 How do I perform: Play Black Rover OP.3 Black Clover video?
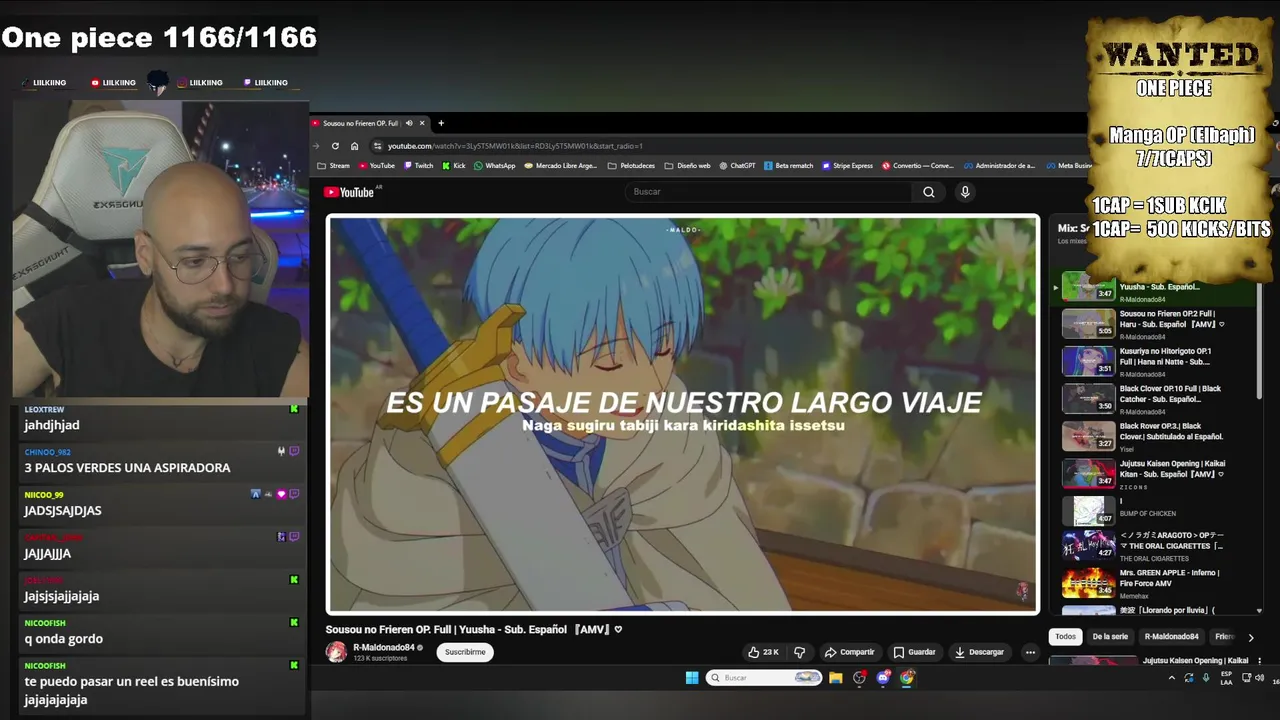[1088, 436]
